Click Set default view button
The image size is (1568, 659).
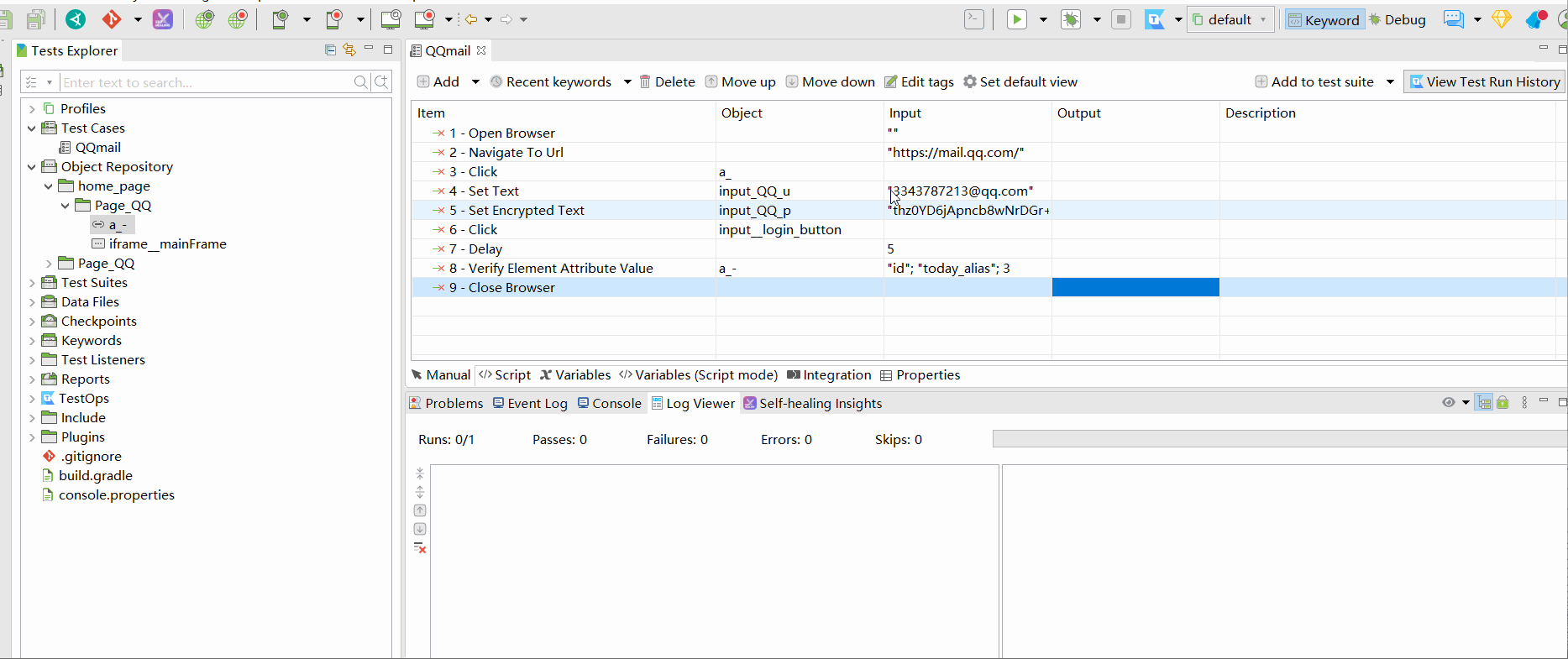[1020, 81]
